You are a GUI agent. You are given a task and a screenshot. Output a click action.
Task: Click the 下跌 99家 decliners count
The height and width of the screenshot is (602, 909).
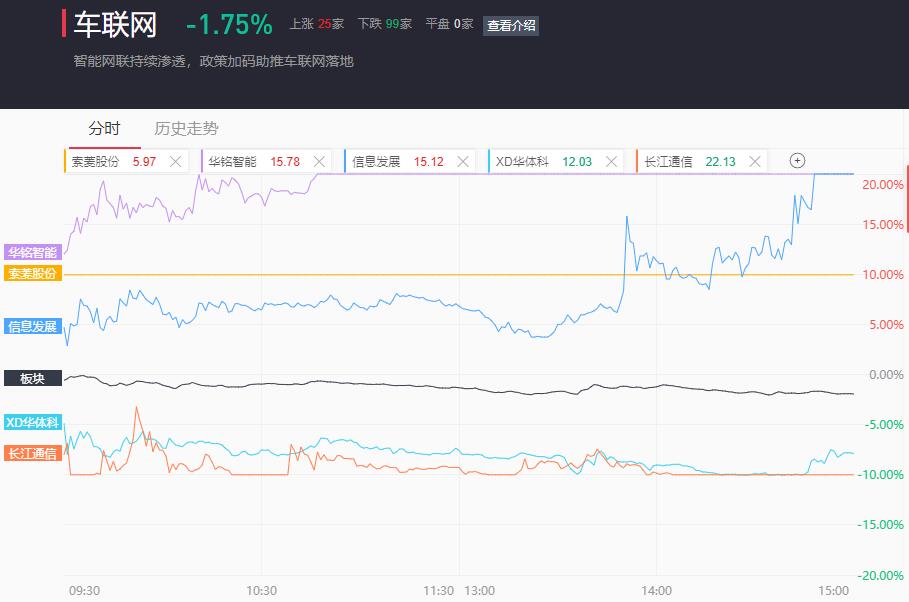(384, 24)
